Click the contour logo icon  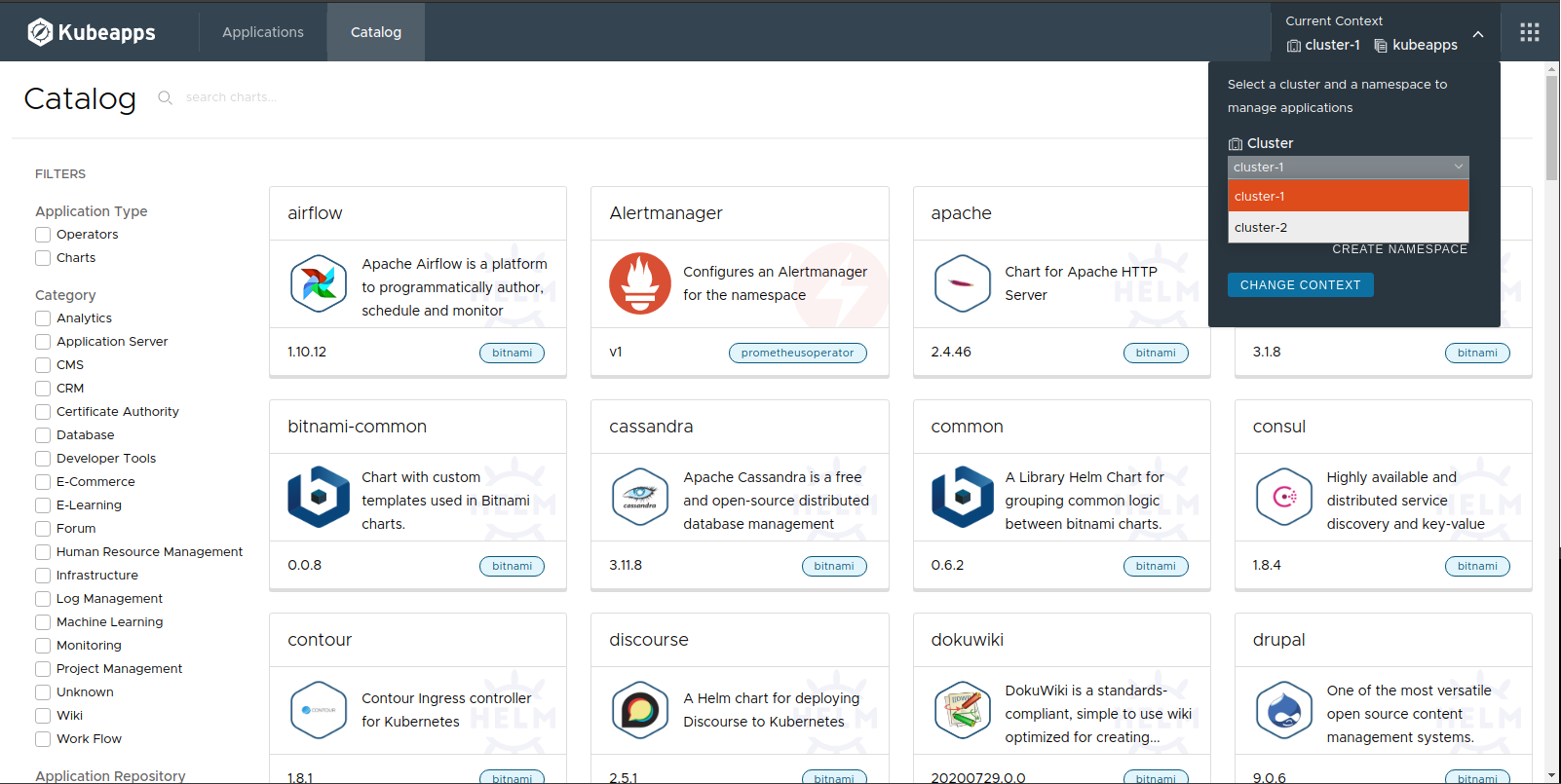[319, 710]
